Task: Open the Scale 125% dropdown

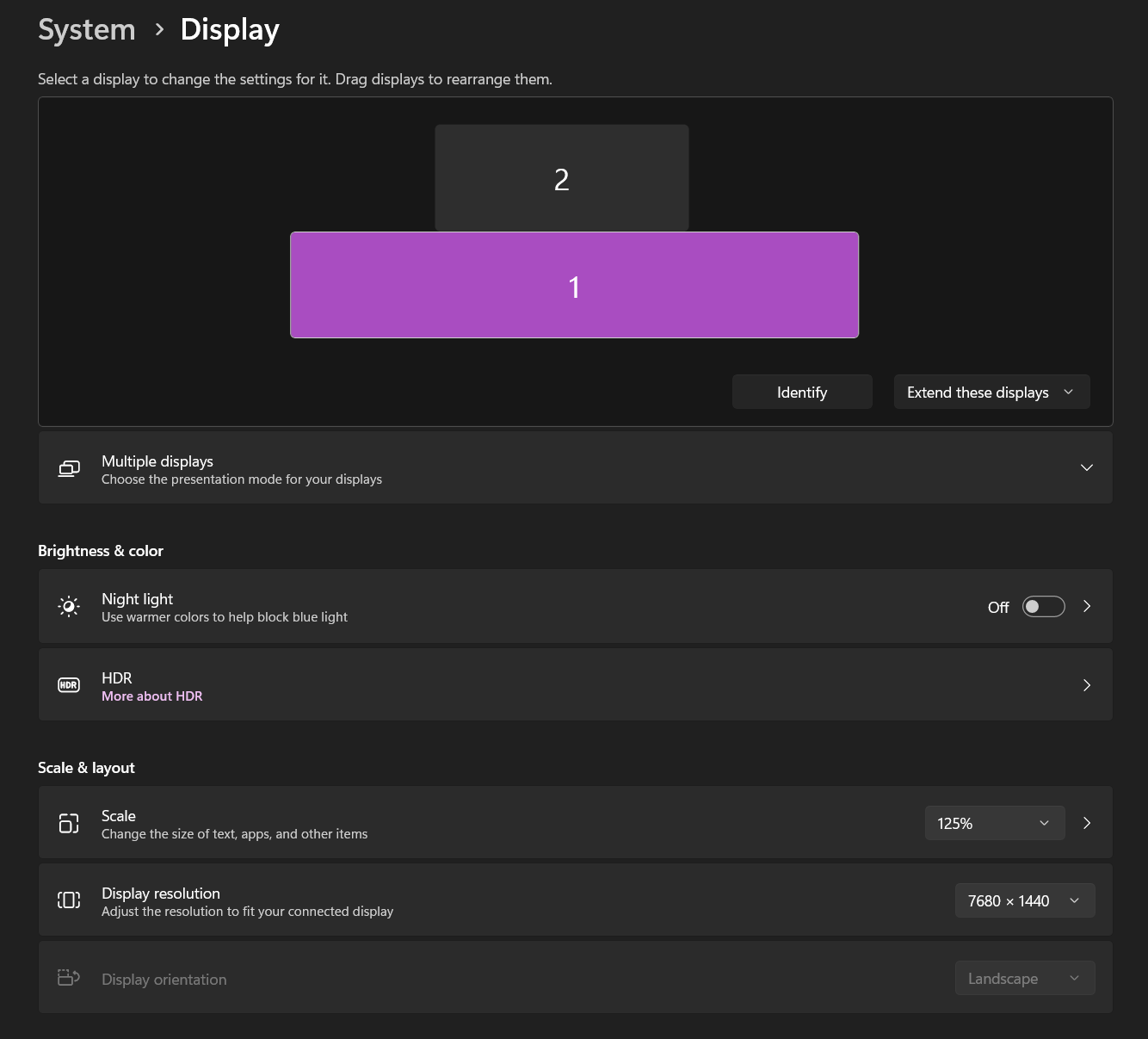Action: [x=994, y=823]
